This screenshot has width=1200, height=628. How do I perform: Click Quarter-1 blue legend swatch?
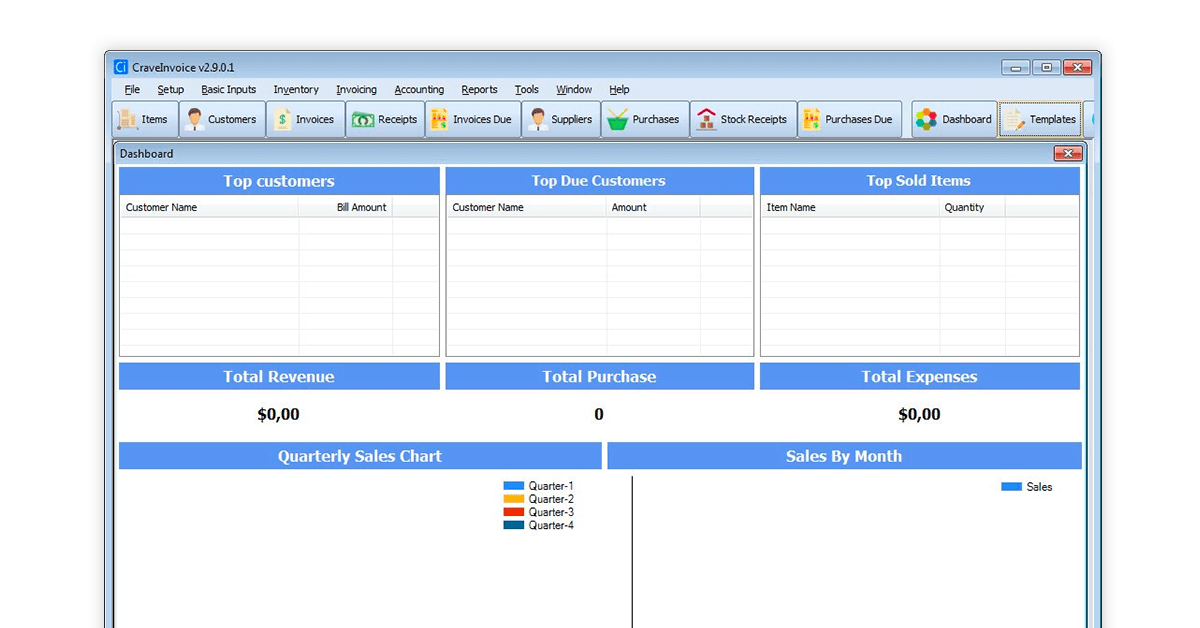point(514,486)
